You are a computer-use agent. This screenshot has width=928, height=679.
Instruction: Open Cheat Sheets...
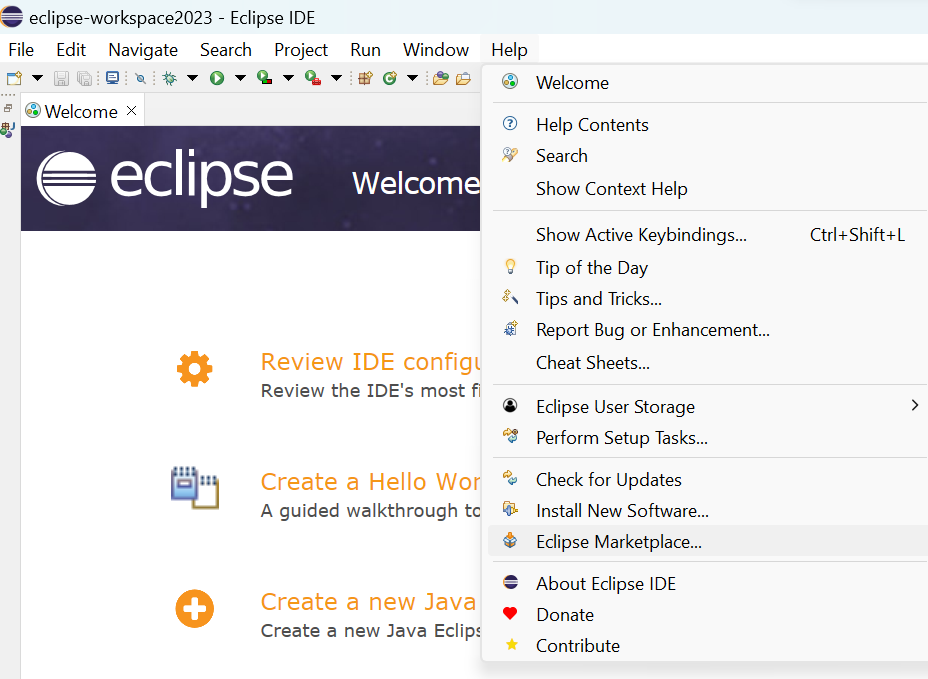coord(708,363)
